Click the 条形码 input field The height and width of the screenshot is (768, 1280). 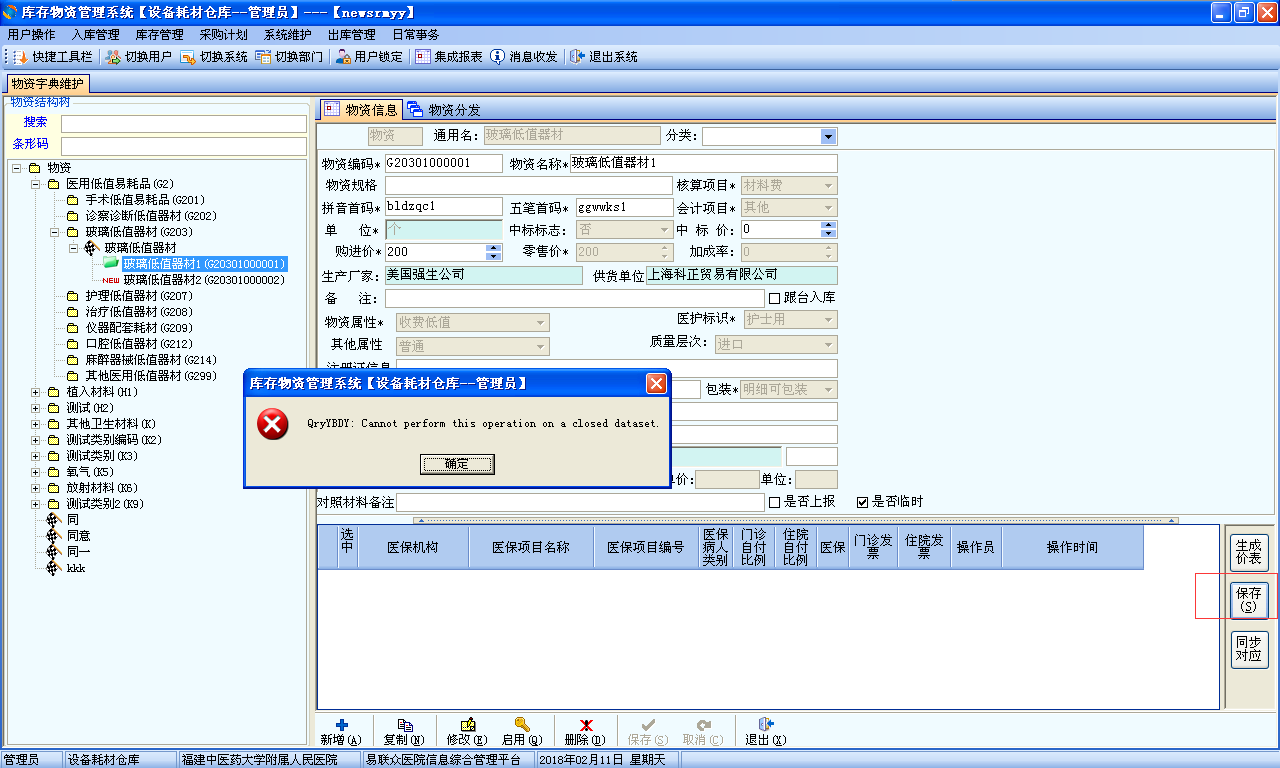(184, 146)
